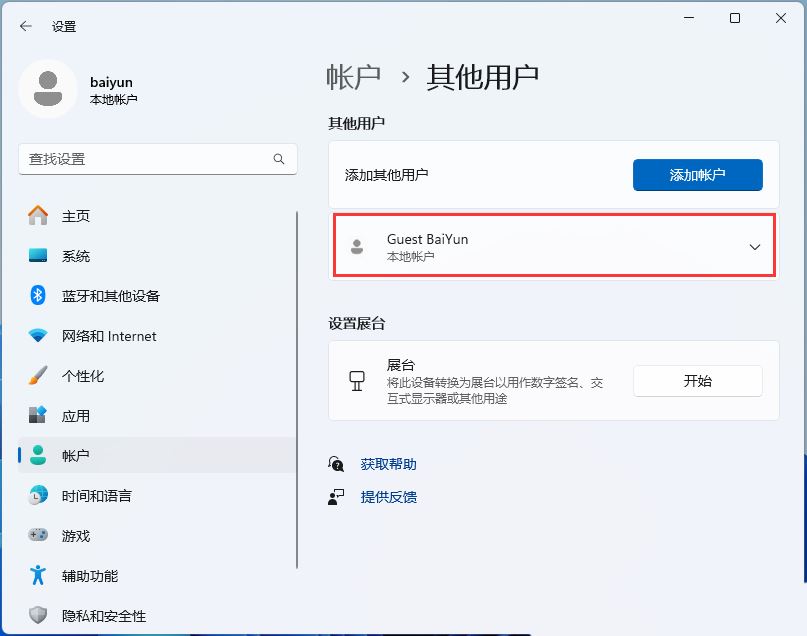Click the 设置展台 section heading
The width and height of the screenshot is (807, 636).
pyautogui.click(x=357, y=324)
